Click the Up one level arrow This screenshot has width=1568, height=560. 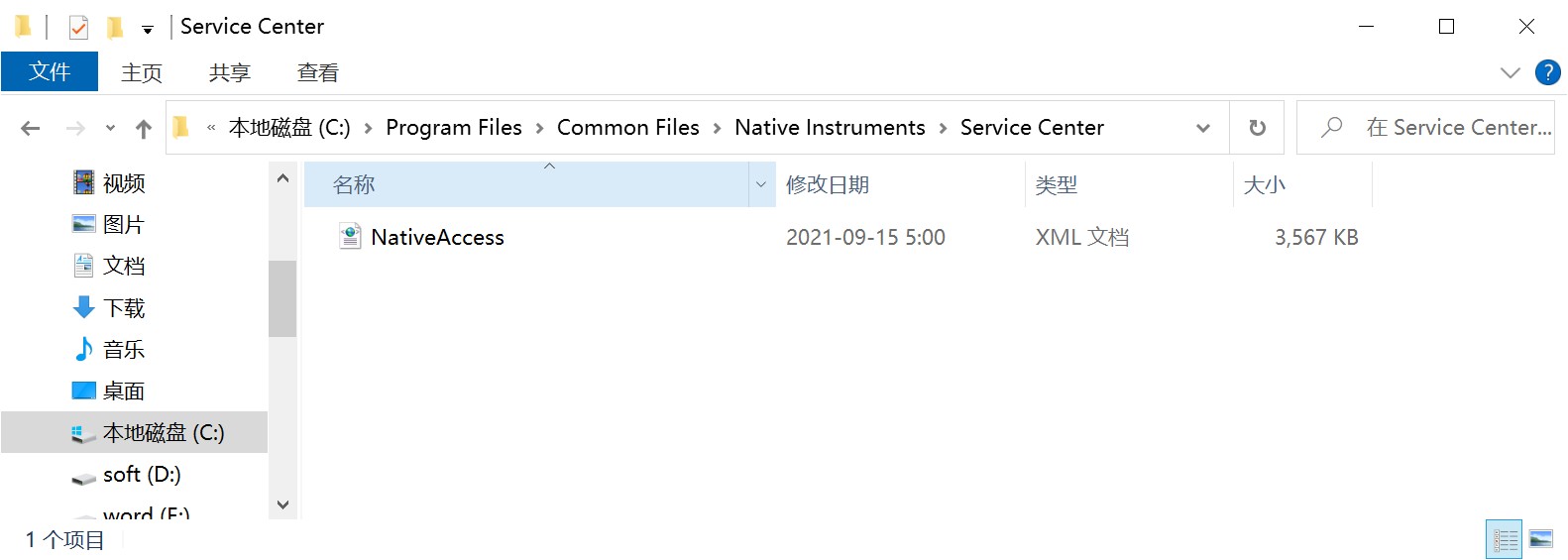pos(144,128)
